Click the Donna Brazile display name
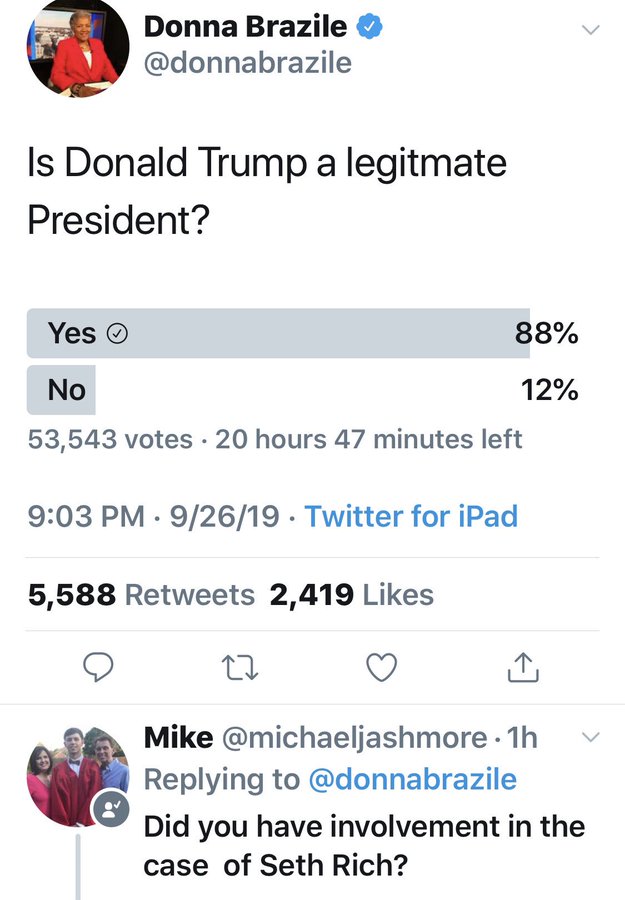 (x=245, y=27)
